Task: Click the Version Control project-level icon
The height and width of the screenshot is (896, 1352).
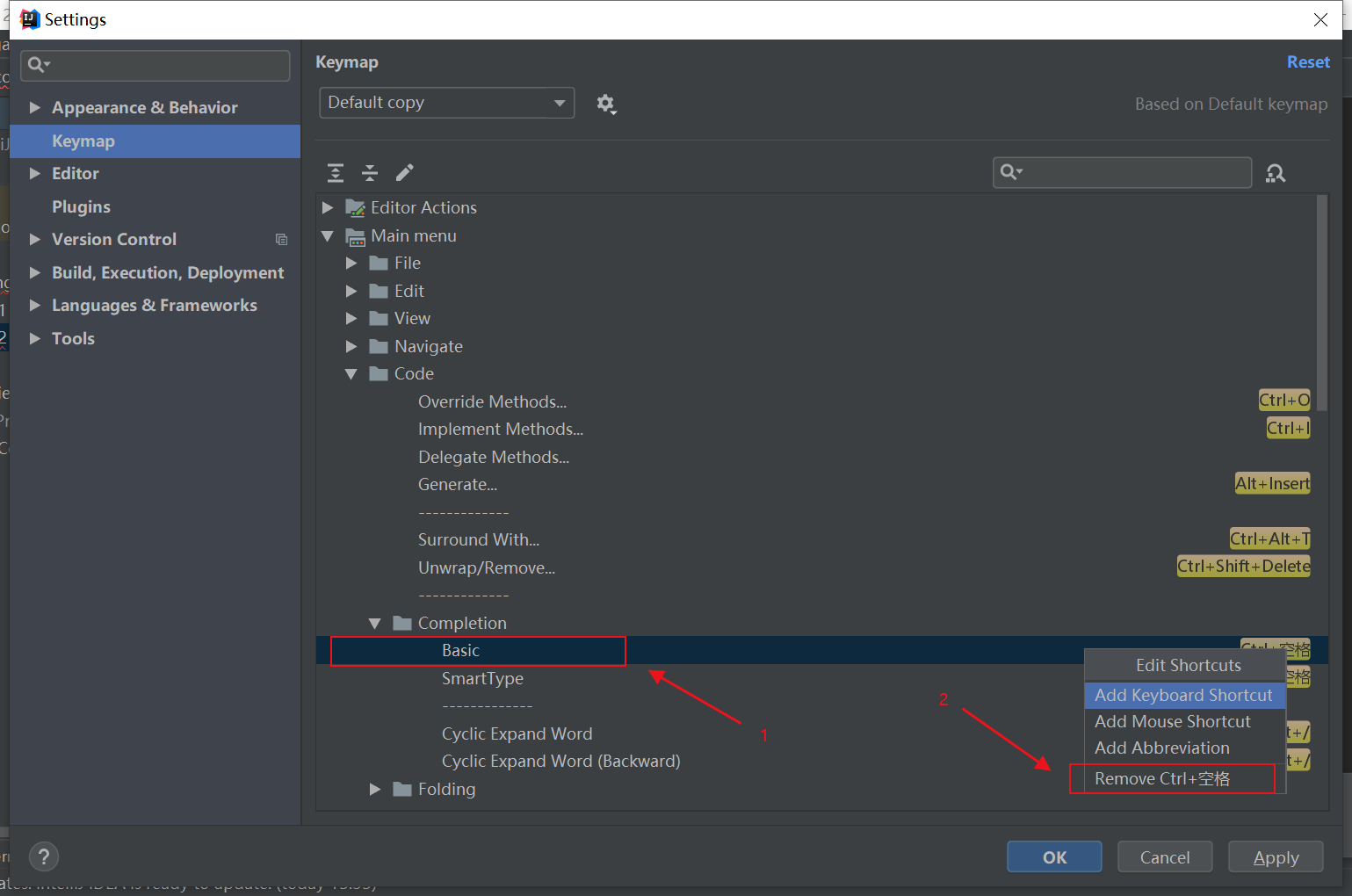Action: (x=282, y=240)
